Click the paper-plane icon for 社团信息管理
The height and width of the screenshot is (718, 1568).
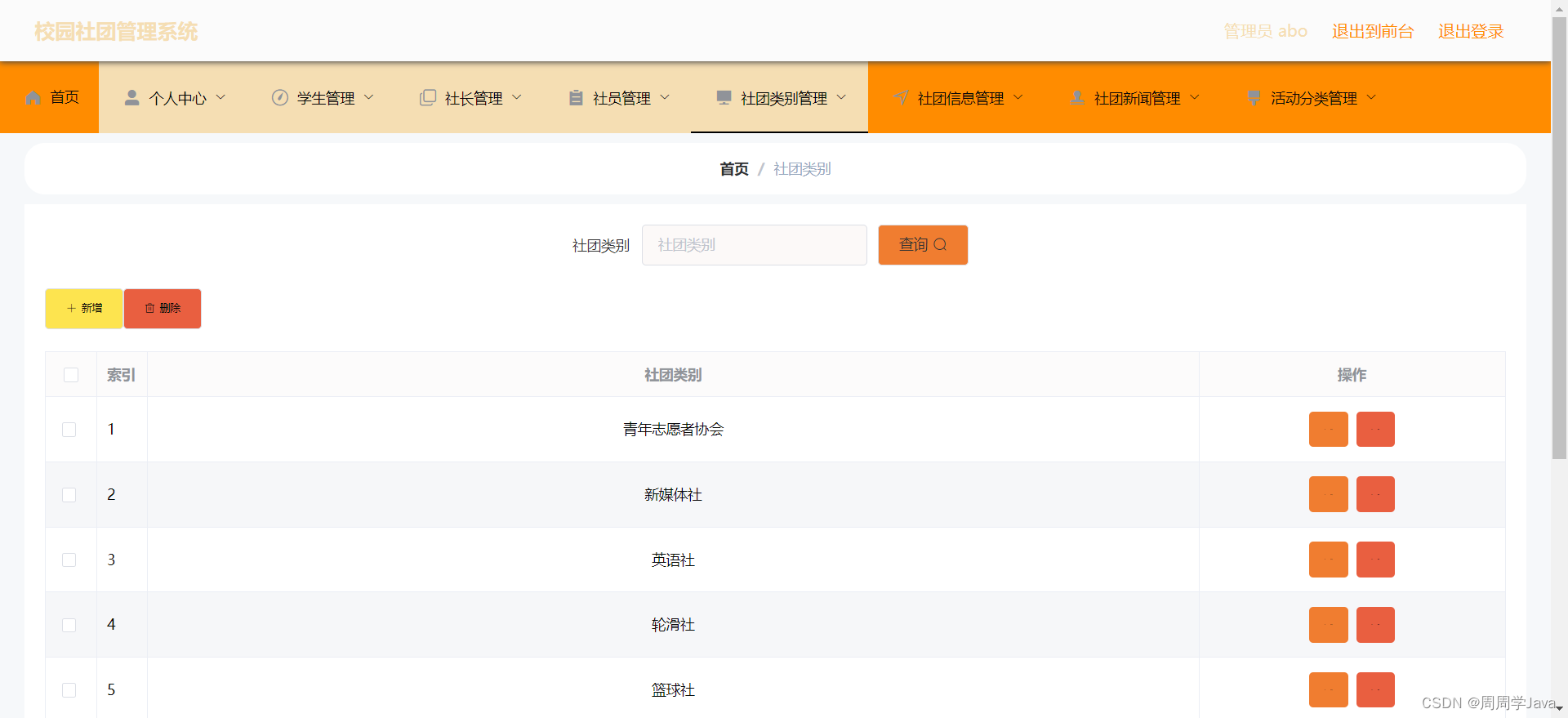(x=901, y=98)
